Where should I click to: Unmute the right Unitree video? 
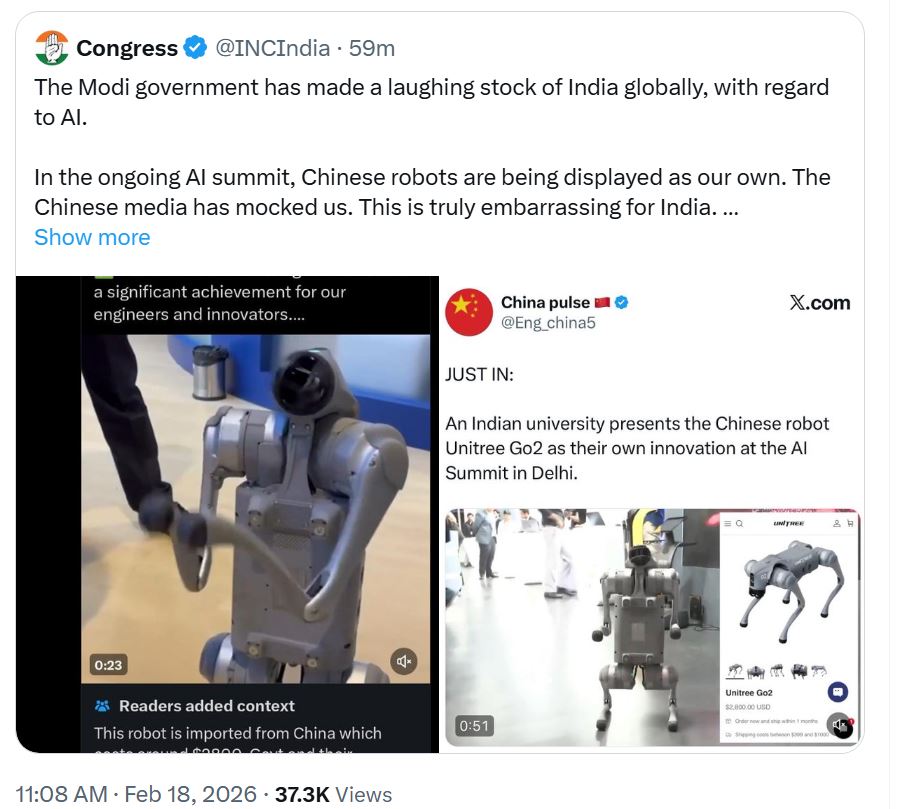coord(839,725)
